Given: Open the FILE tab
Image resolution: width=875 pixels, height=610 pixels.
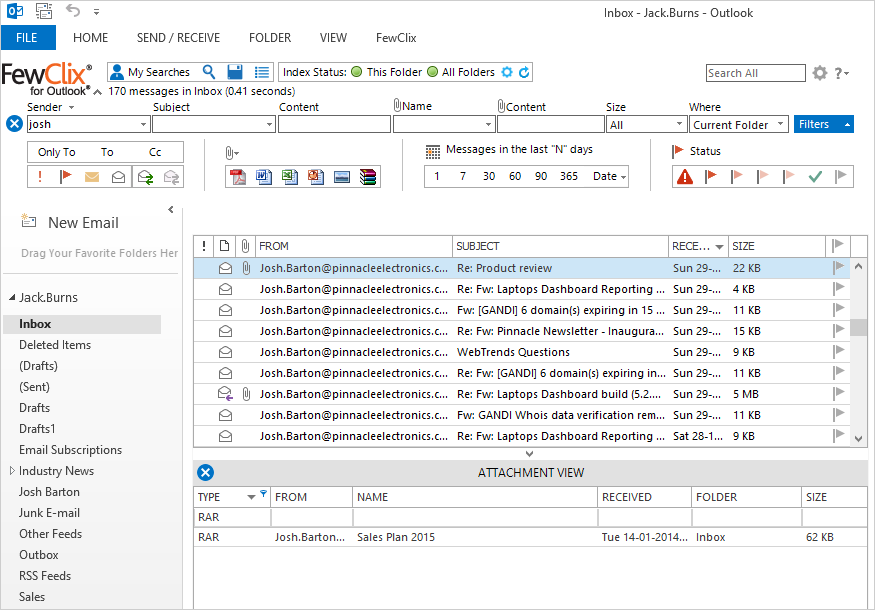Looking at the screenshot, I should (27, 37).
